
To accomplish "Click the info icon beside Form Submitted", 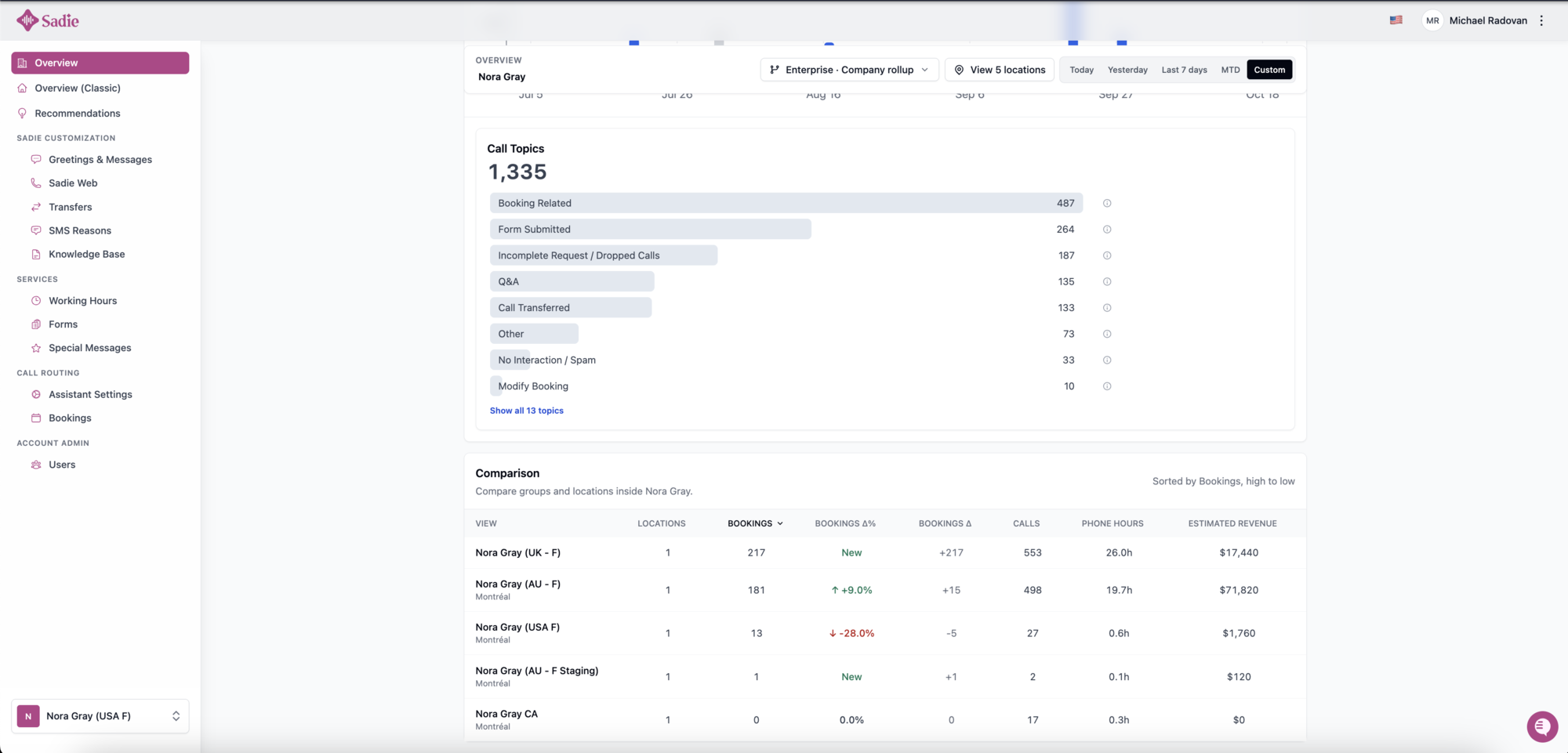I will [x=1107, y=230].
